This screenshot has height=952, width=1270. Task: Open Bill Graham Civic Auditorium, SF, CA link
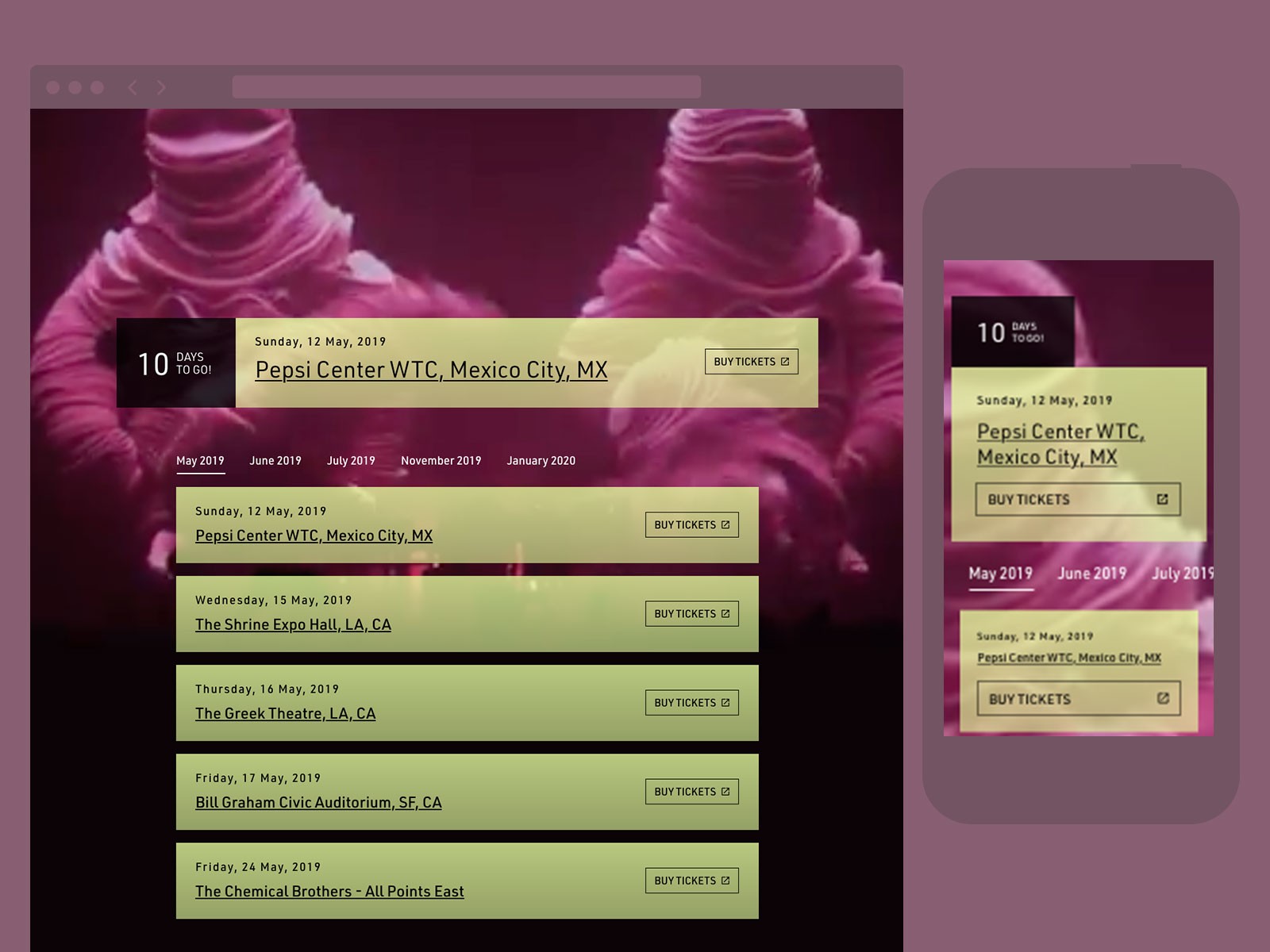click(x=318, y=802)
